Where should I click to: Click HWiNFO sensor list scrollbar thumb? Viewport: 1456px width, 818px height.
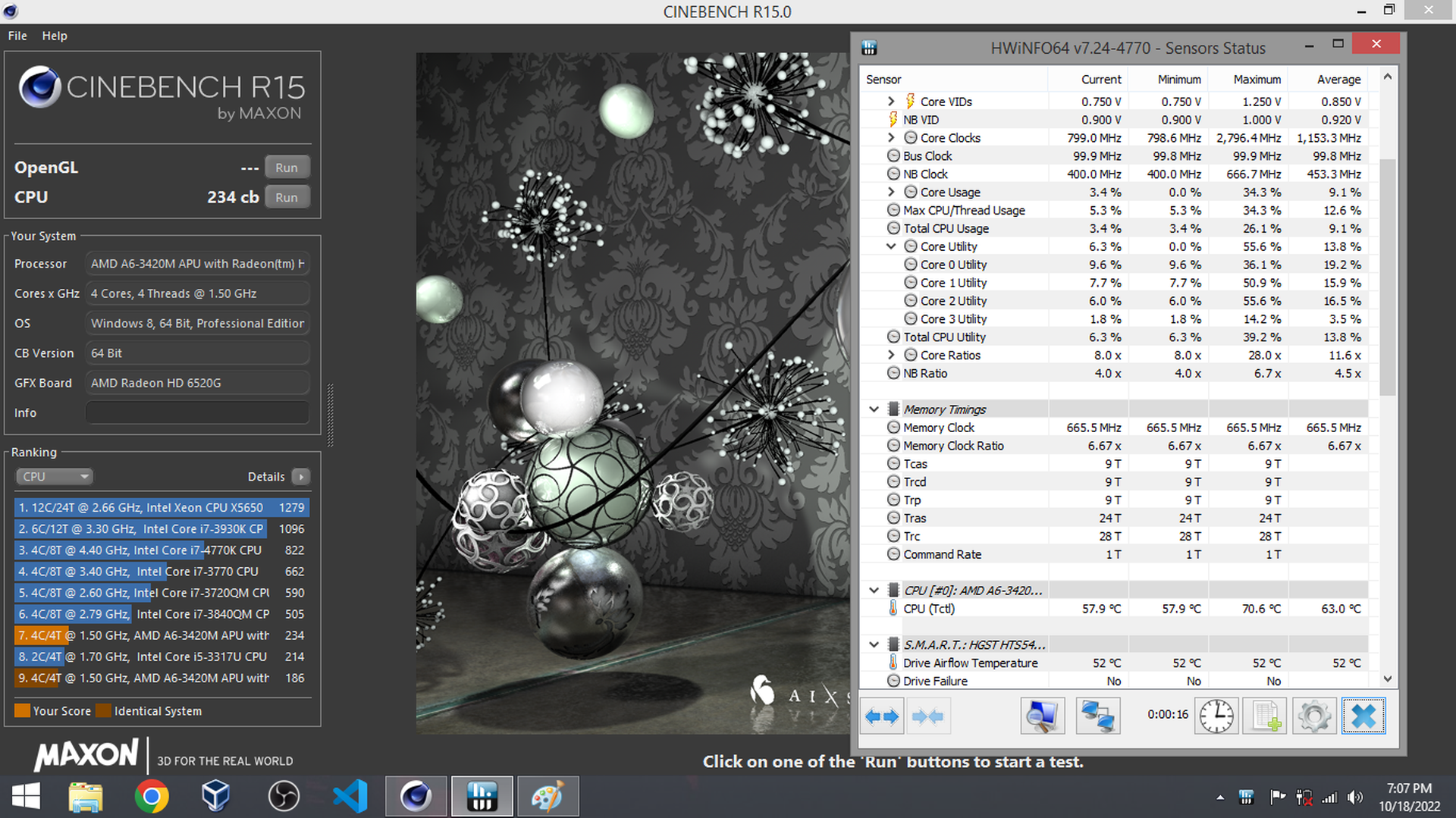pyautogui.click(x=1387, y=277)
